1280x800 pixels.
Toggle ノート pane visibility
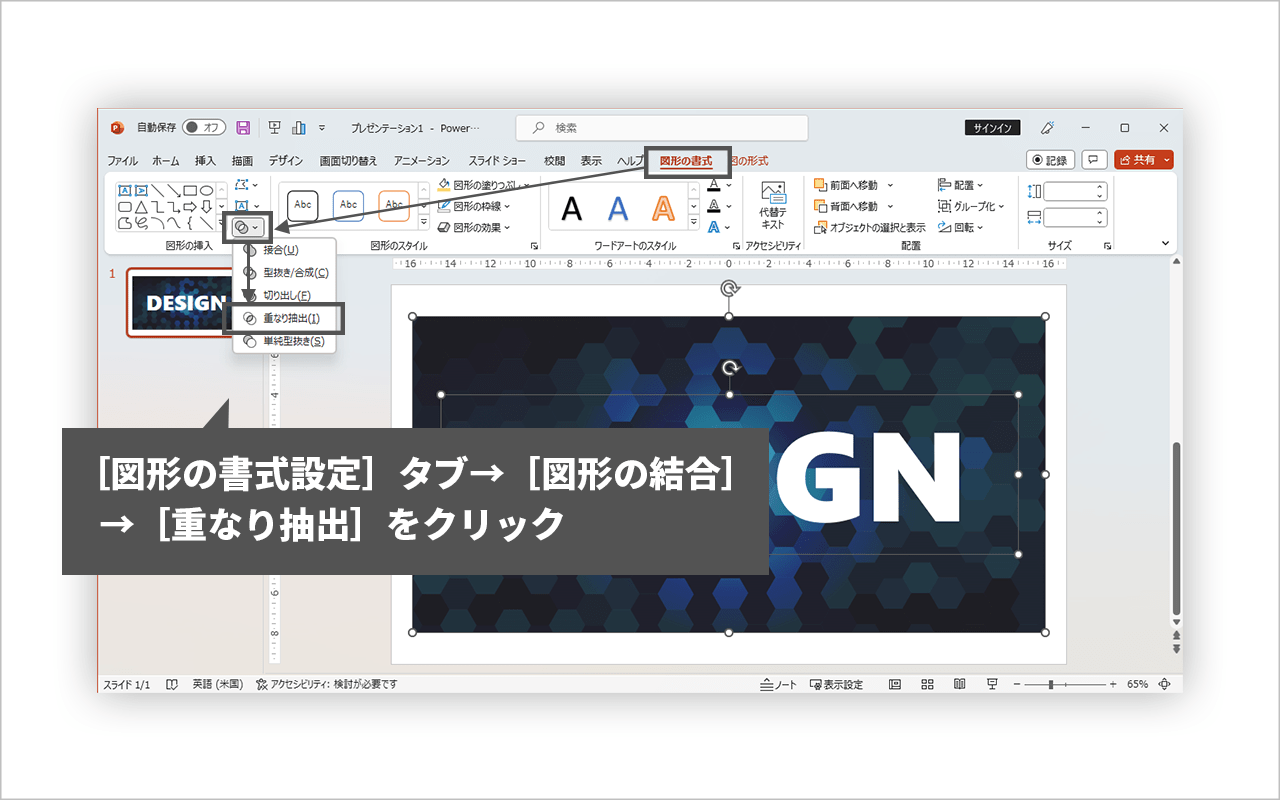pyautogui.click(x=779, y=684)
